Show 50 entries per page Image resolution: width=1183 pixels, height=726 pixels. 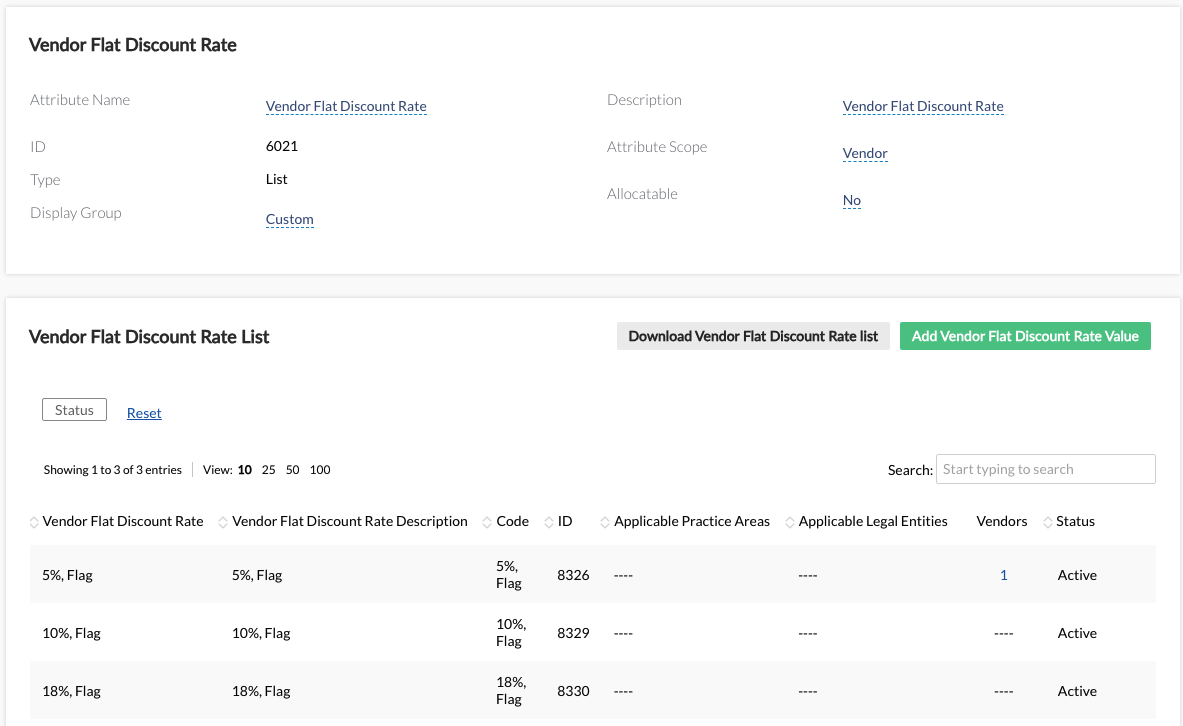(x=293, y=470)
